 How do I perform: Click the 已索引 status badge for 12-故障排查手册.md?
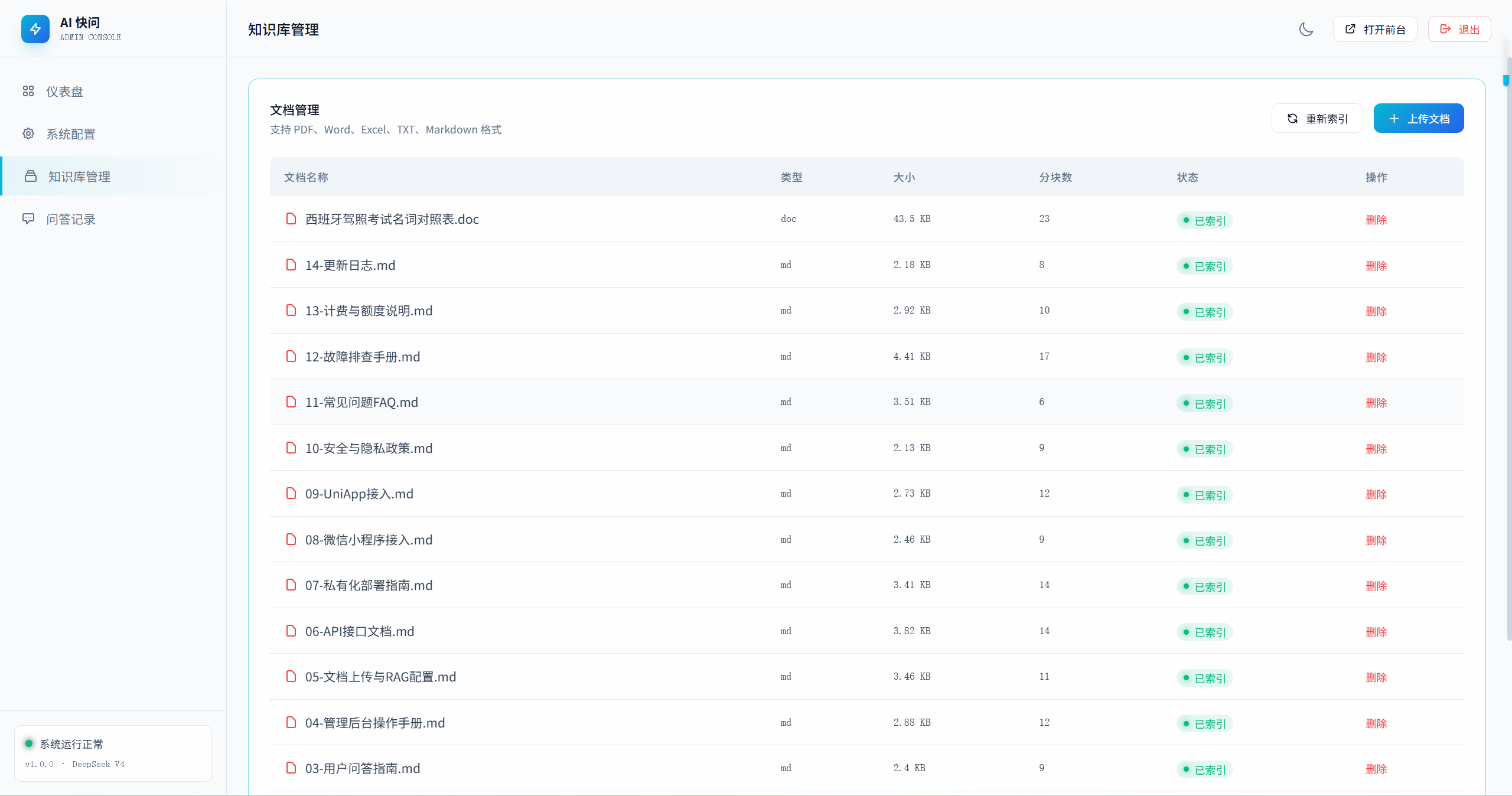pyautogui.click(x=1204, y=357)
